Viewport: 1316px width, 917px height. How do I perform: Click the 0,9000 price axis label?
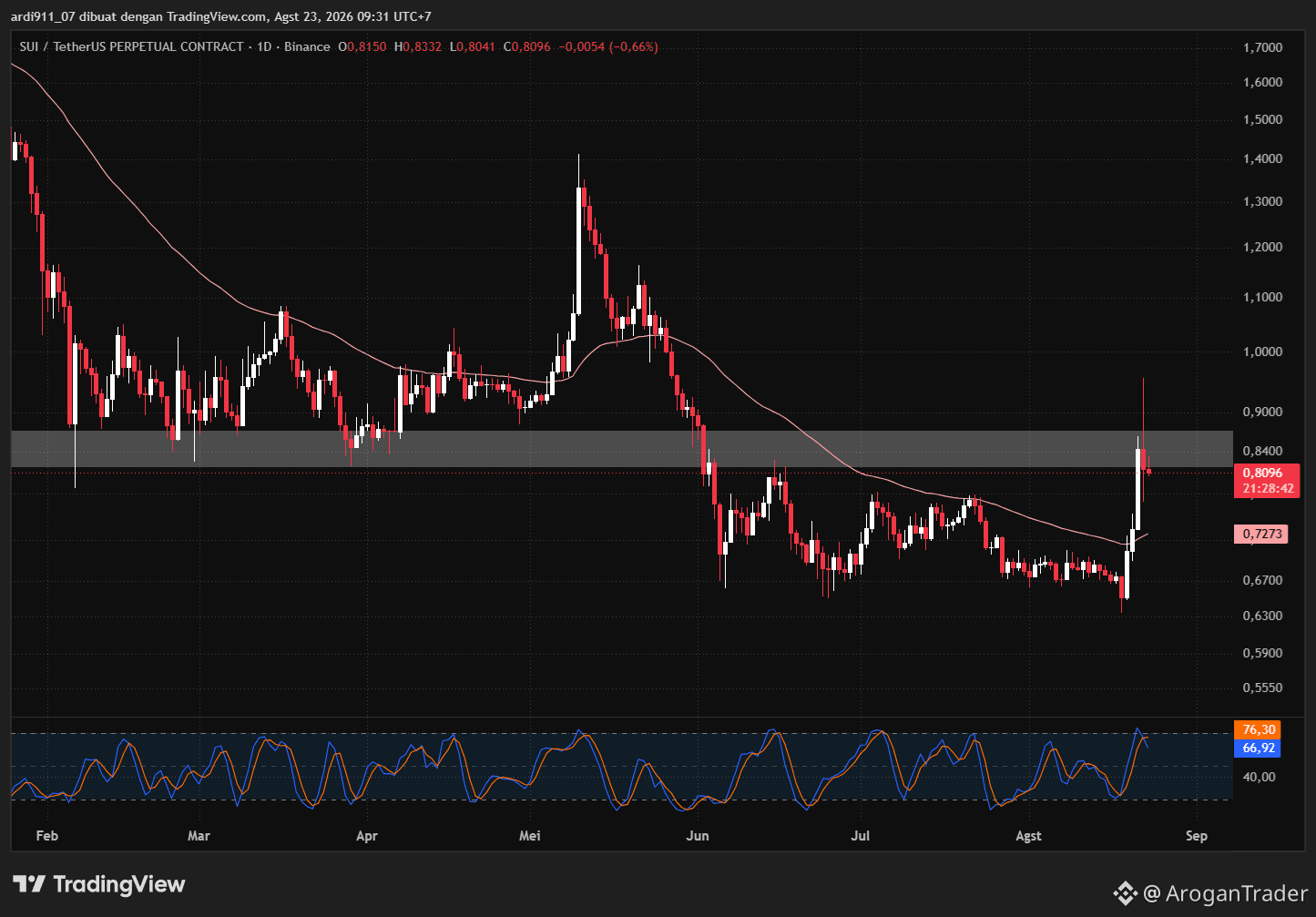[1262, 412]
